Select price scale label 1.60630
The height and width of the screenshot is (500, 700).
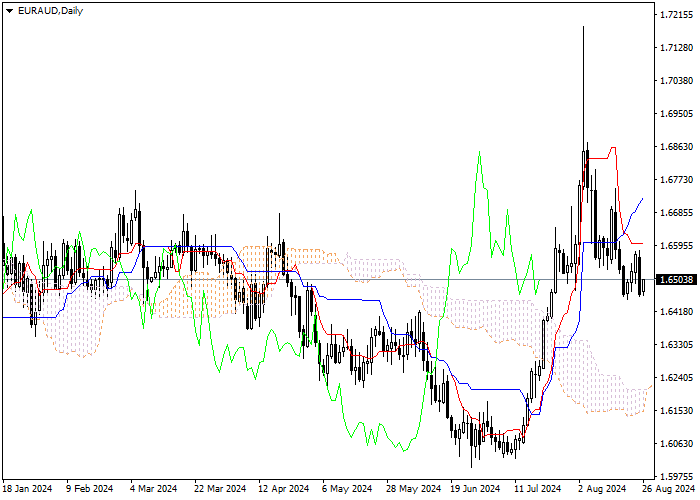click(x=677, y=444)
